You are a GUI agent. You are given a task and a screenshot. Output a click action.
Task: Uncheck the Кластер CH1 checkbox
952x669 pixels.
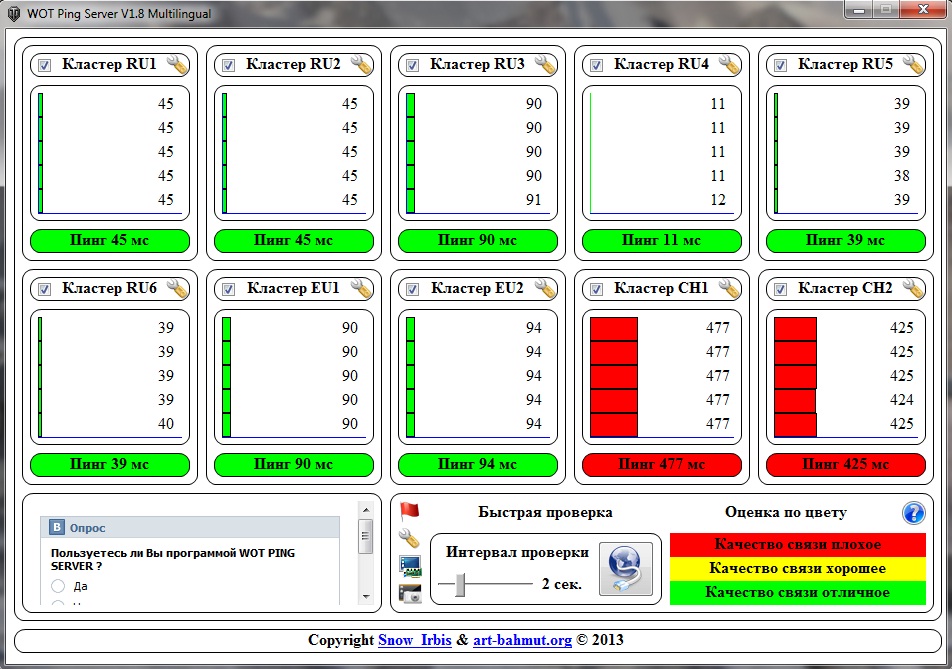click(596, 290)
